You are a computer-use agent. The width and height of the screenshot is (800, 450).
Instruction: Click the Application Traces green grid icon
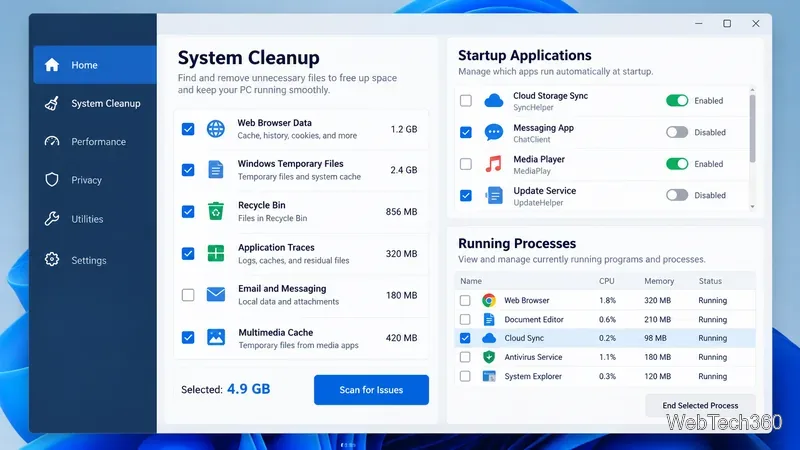click(x=216, y=253)
